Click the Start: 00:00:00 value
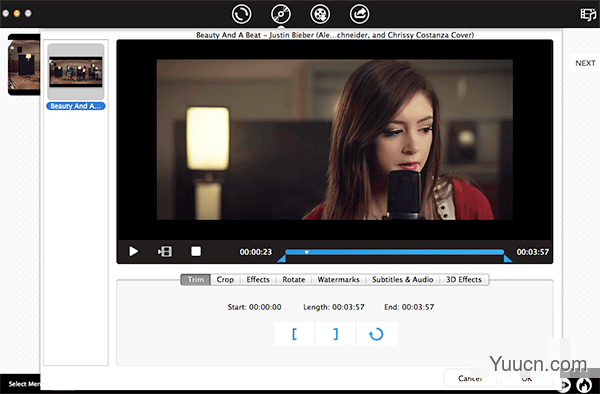 click(254, 307)
